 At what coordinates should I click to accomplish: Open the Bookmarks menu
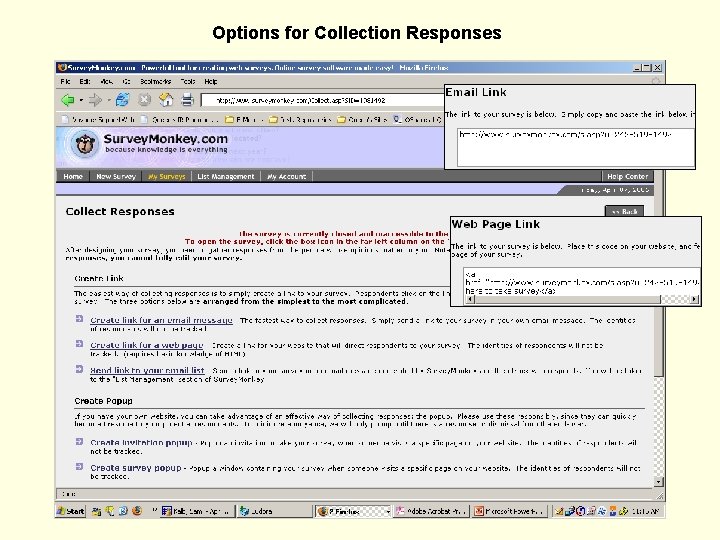[156, 81]
